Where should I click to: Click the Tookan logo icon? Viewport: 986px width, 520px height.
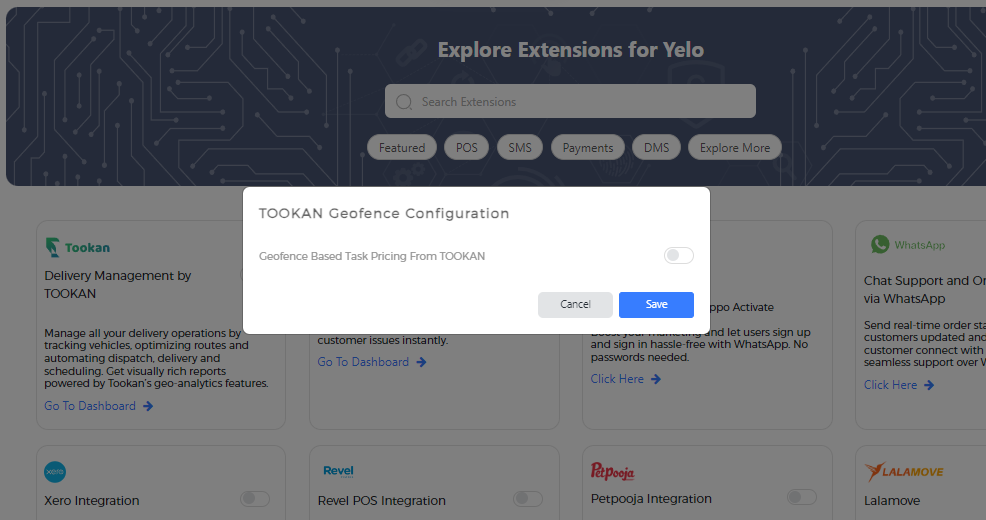53,247
